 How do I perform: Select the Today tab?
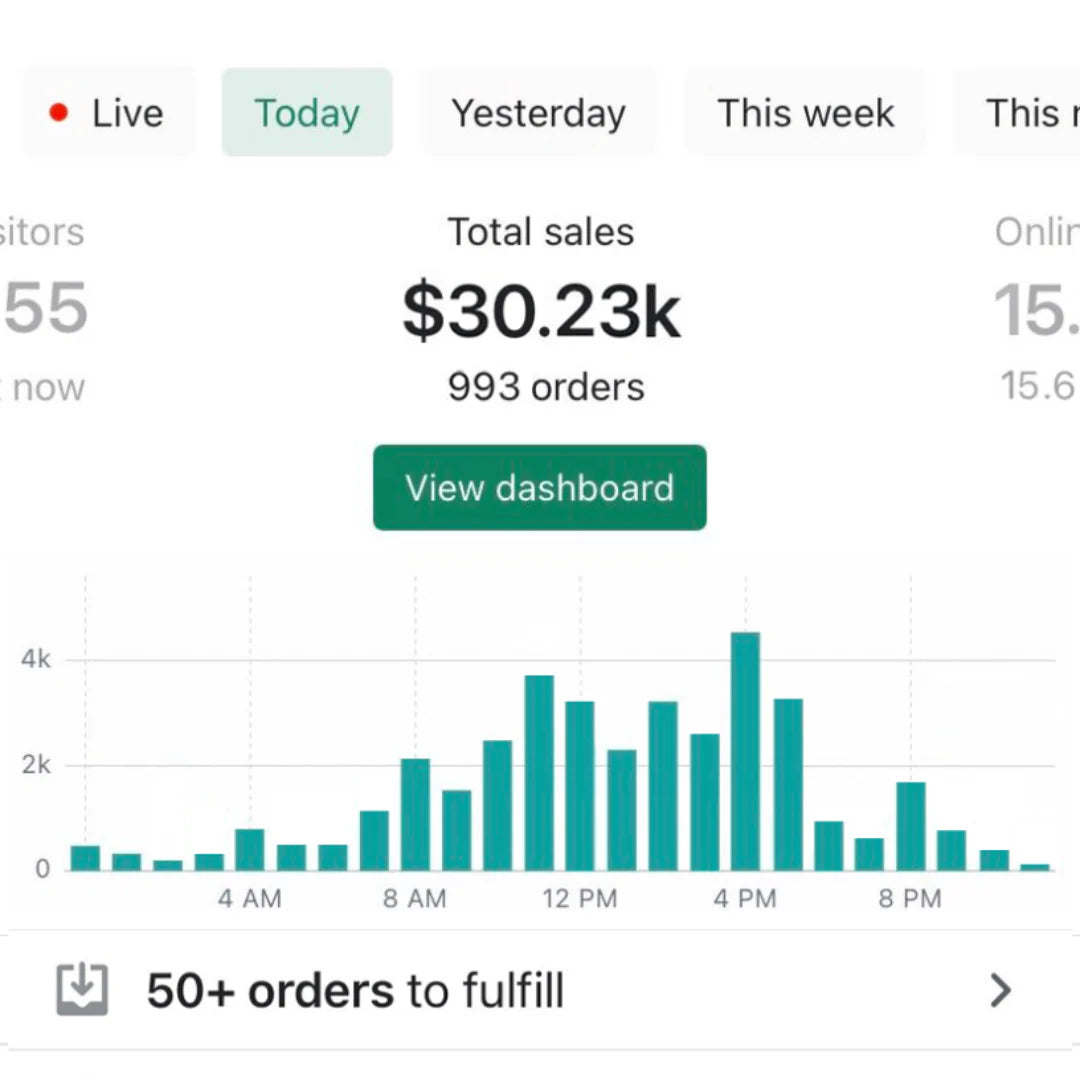click(307, 113)
